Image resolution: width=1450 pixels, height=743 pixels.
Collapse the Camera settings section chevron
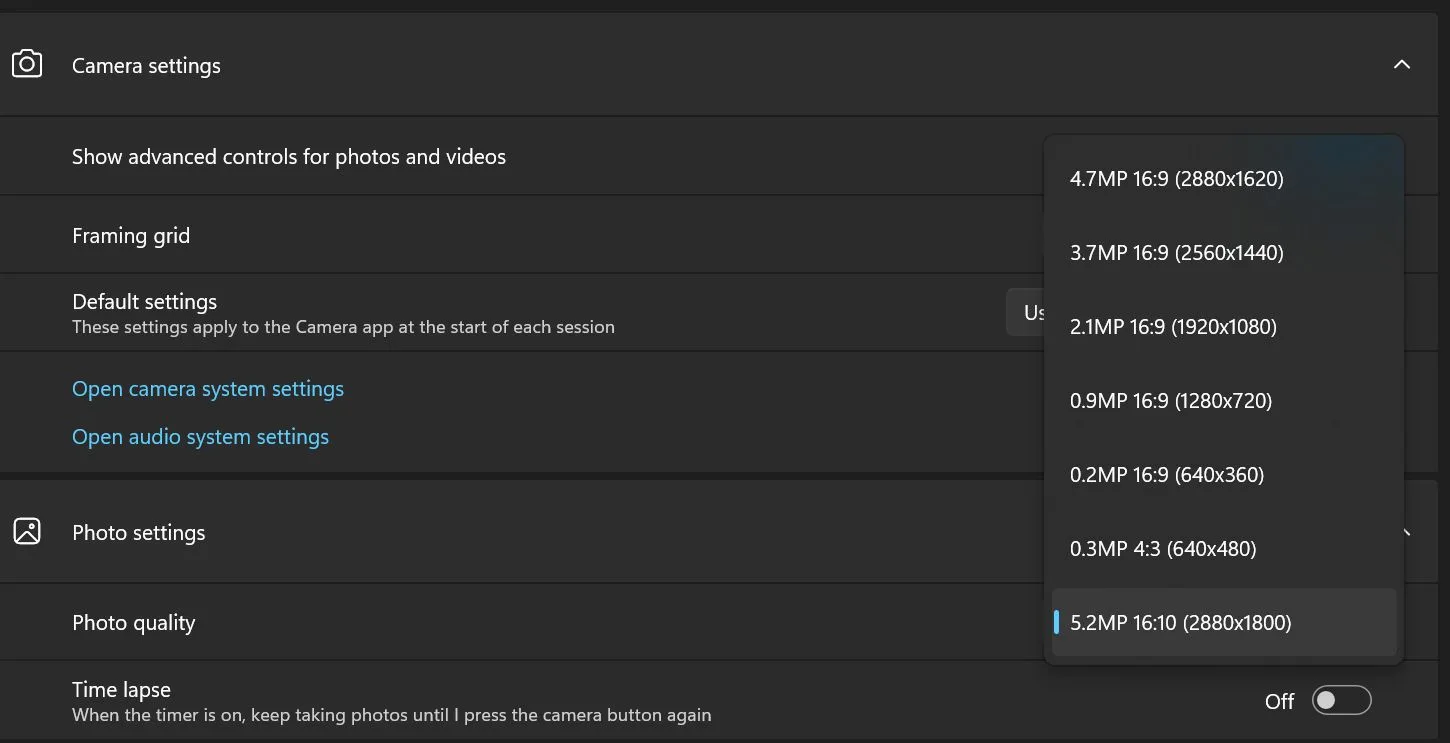coord(1402,65)
